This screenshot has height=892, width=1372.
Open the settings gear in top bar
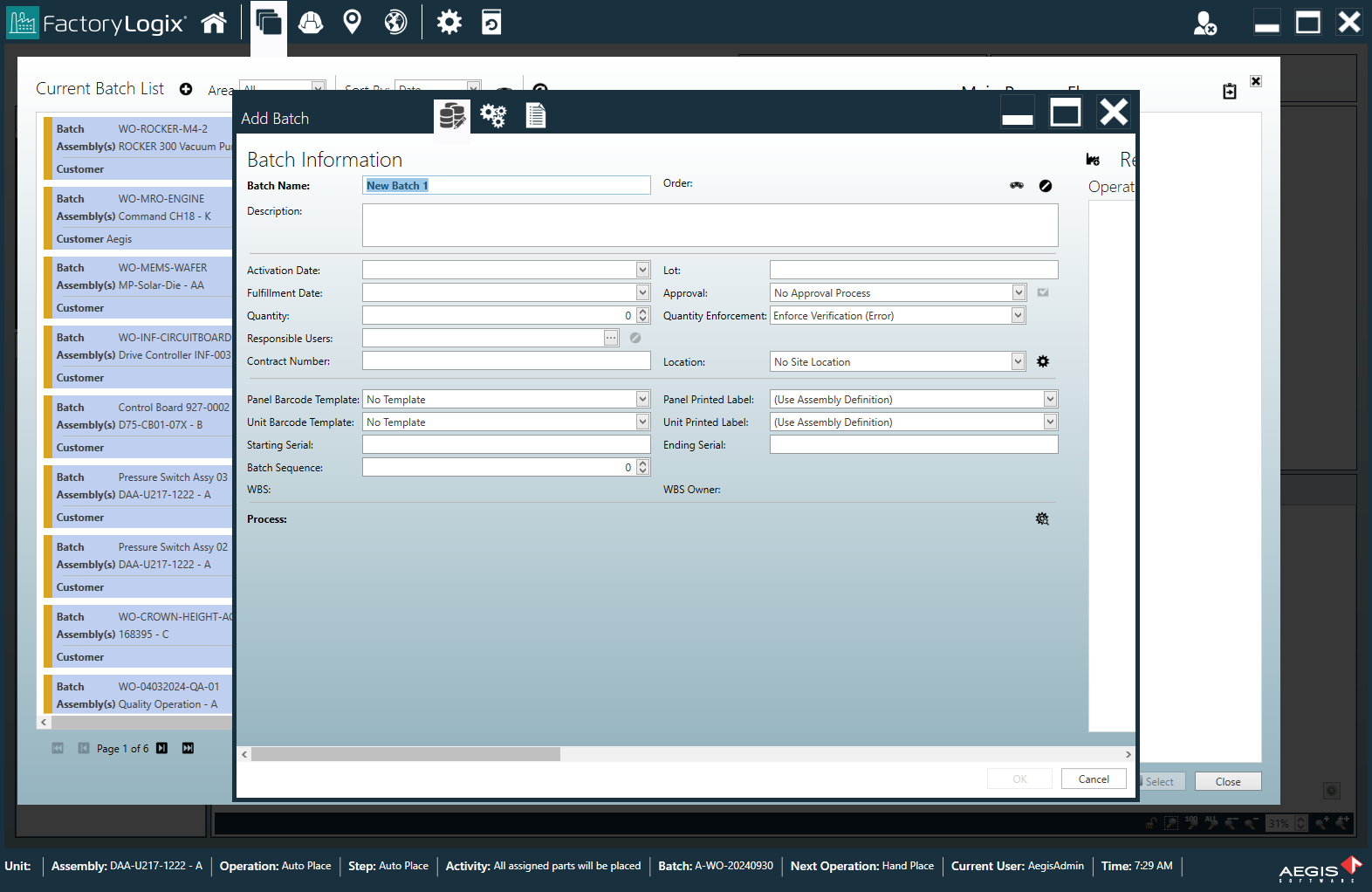(449, 23)
